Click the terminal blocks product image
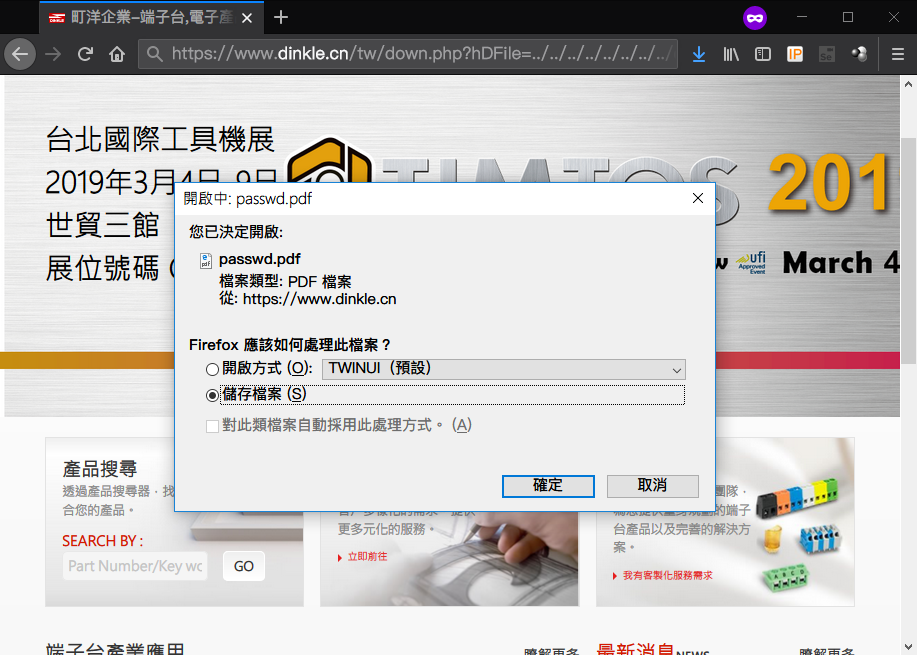917x655 pixels. click(799, 534)
